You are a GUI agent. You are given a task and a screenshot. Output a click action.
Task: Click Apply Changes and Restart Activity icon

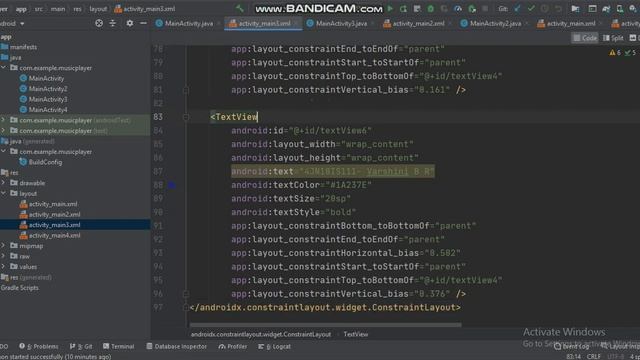403,9
